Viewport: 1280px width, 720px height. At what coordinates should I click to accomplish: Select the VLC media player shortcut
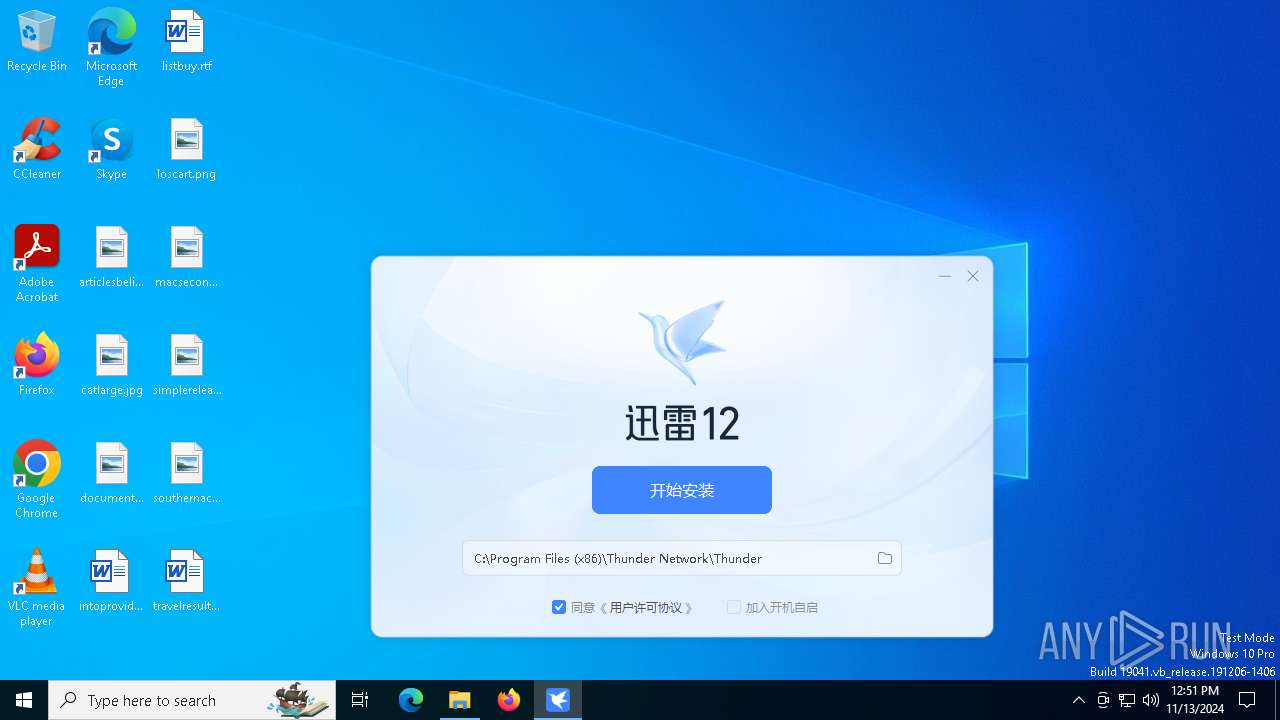pyautogui.click(x=37, y=588)
